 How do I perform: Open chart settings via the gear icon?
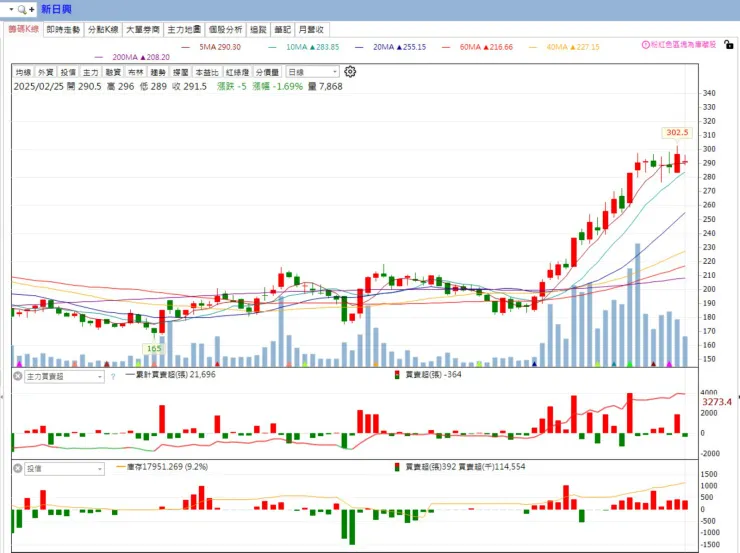coord(350,72)
